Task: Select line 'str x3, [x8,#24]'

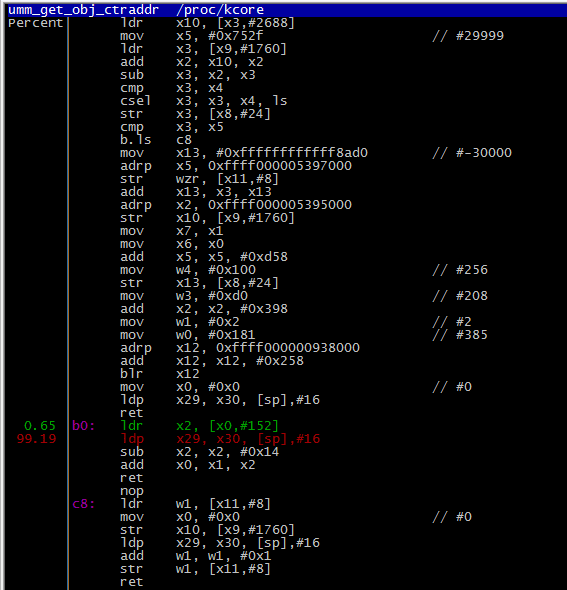Action: click(x=195, y=114)
